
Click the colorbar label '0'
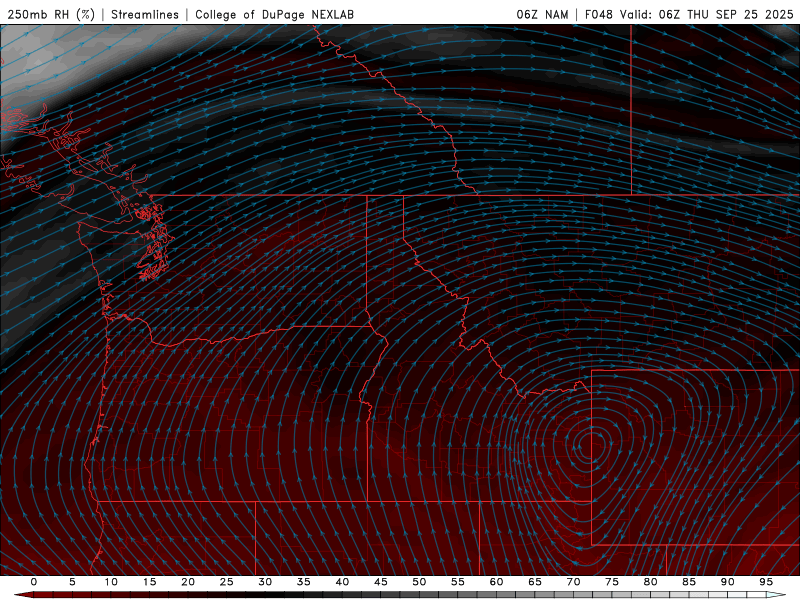(34, 582)
